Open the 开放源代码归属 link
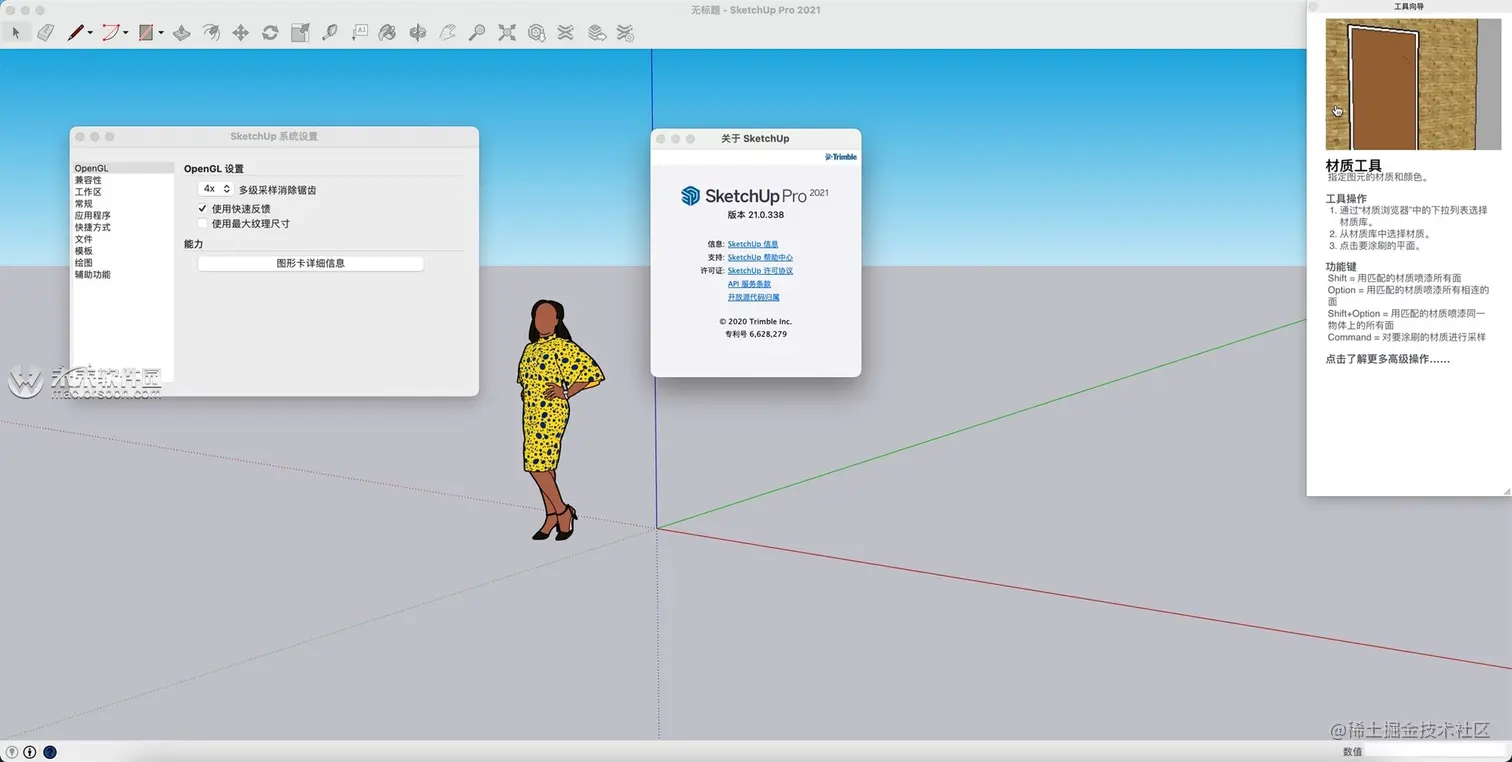 [x=753, y=297]
